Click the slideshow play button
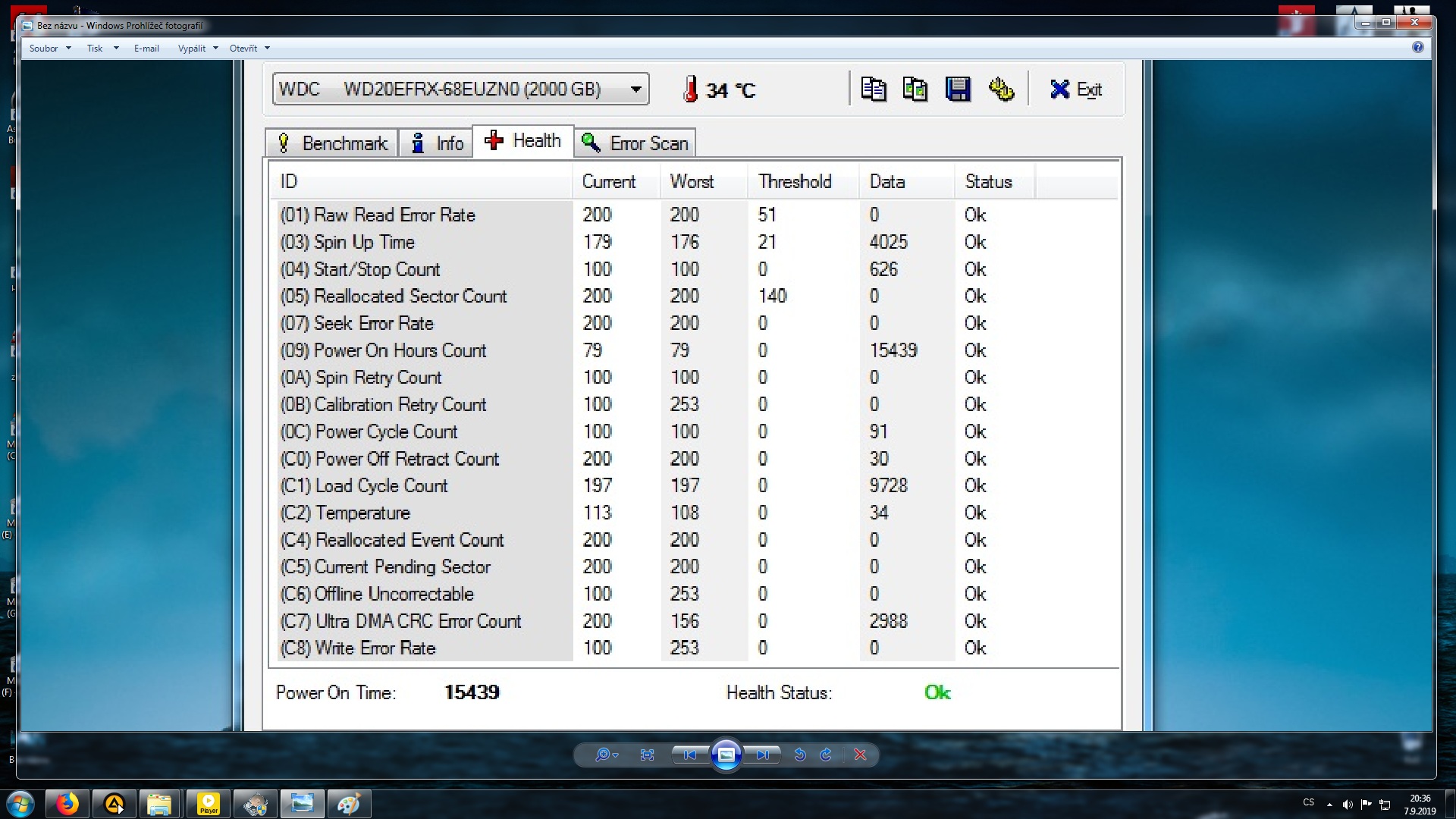Screen dimensions: 1456x819 point(726,755)
